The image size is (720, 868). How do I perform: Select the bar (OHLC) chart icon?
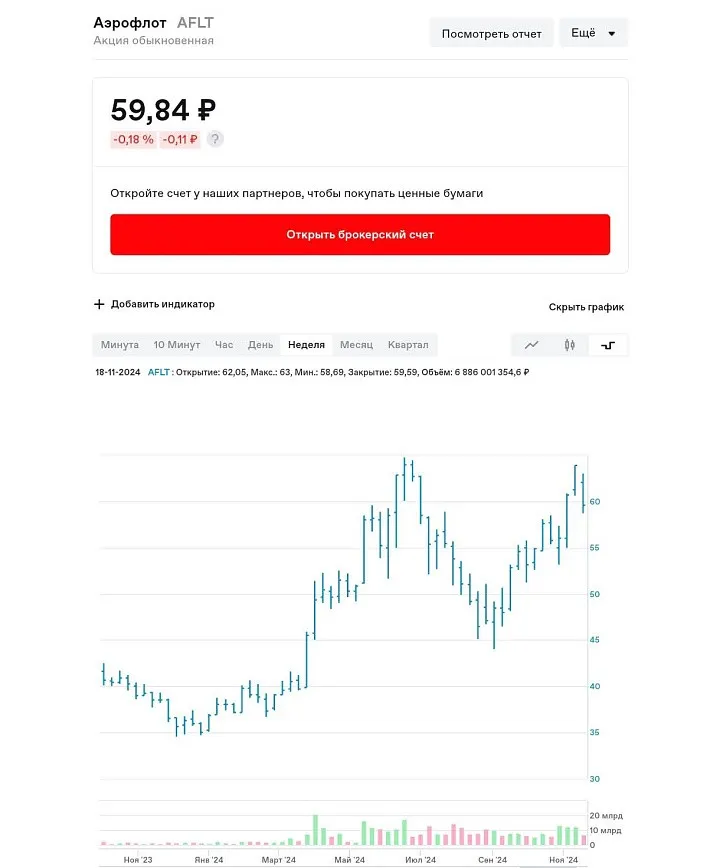tap(608, 345)
